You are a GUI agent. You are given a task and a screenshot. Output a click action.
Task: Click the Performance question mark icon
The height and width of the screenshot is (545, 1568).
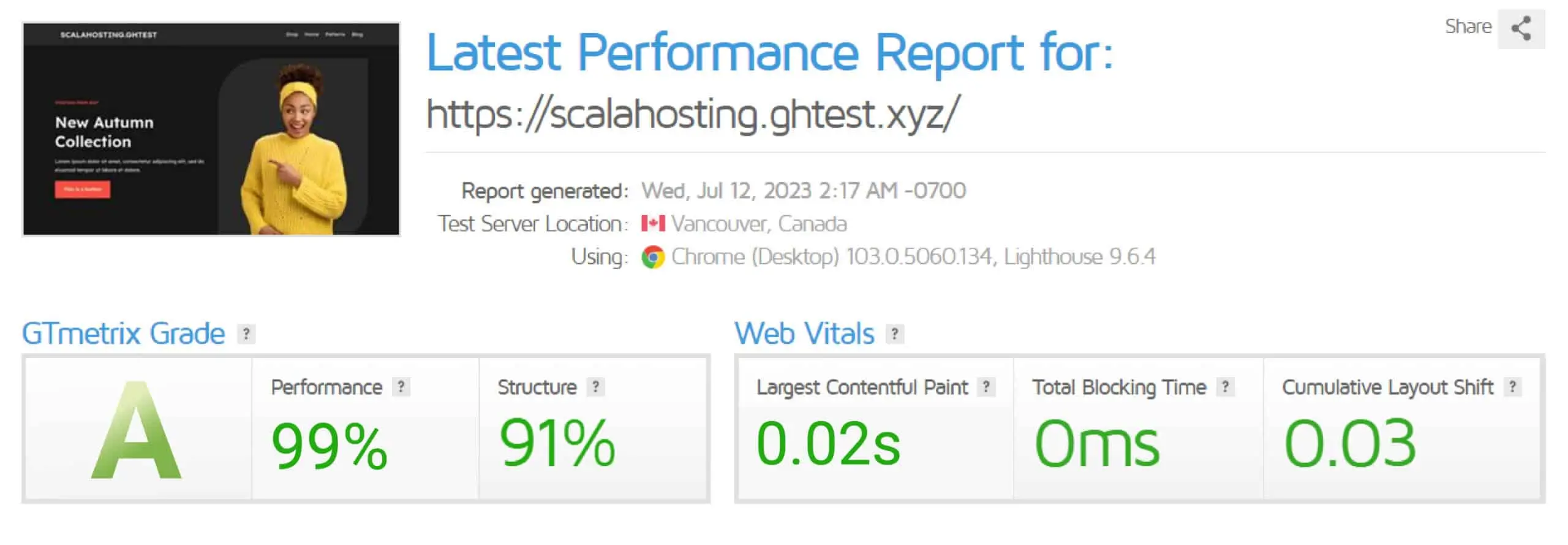click(x=401, y=387)
